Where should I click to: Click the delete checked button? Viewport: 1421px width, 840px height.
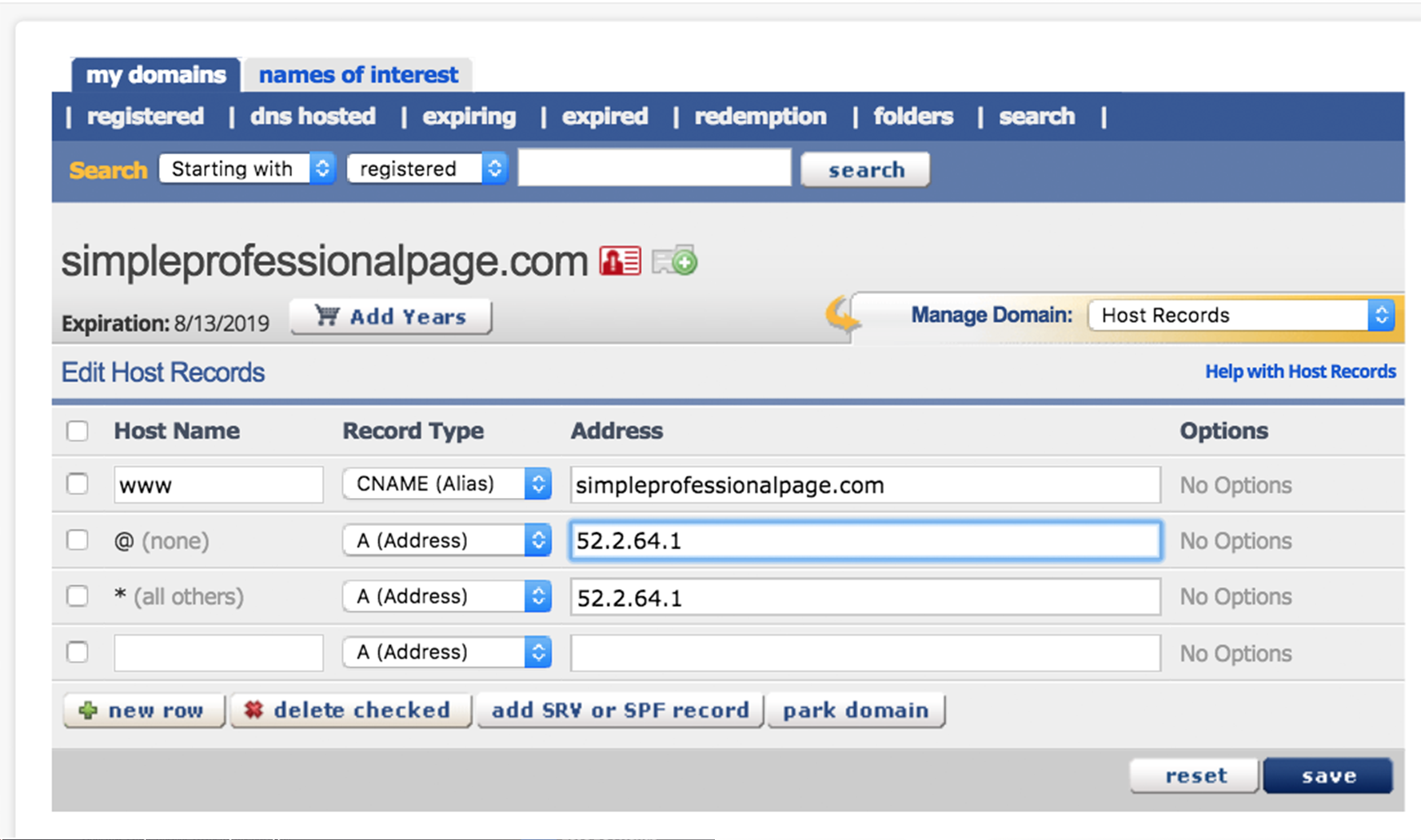[x=350, y=711]
